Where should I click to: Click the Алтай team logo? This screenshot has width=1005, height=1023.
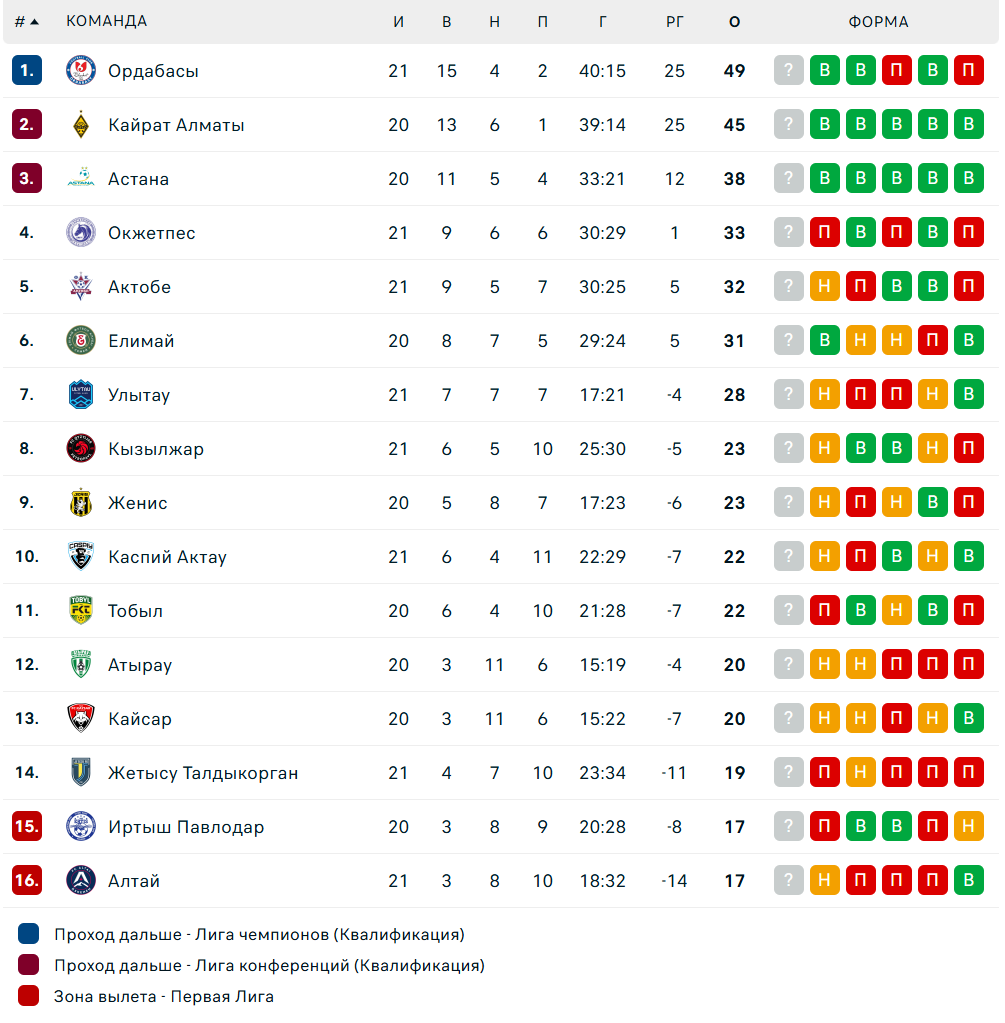(81, 880)
